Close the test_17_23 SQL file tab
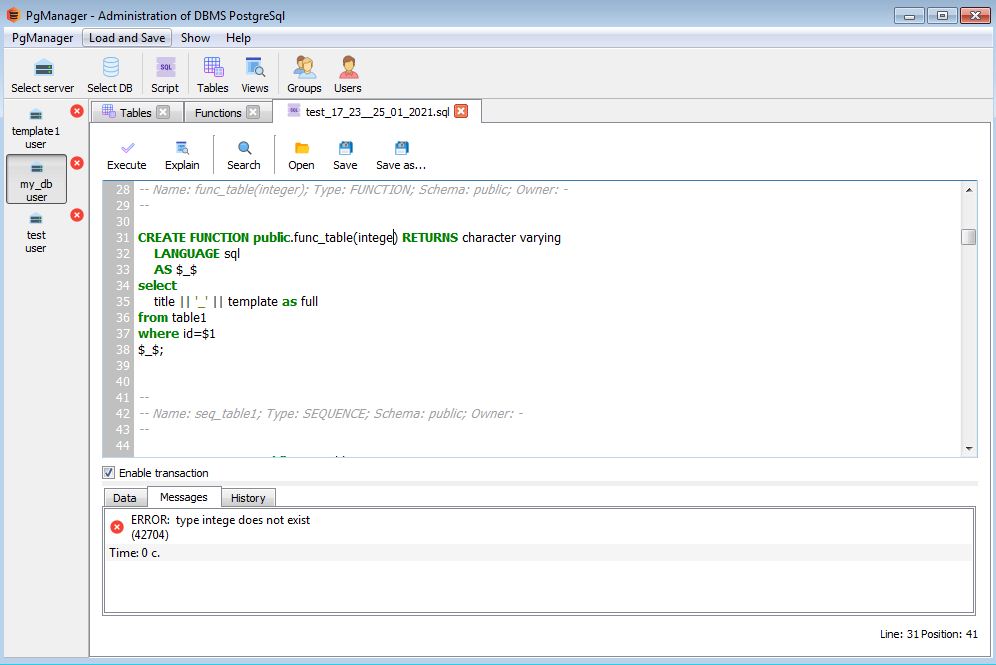The height and width of the screenshot is (665, 996). coord(461,111)
